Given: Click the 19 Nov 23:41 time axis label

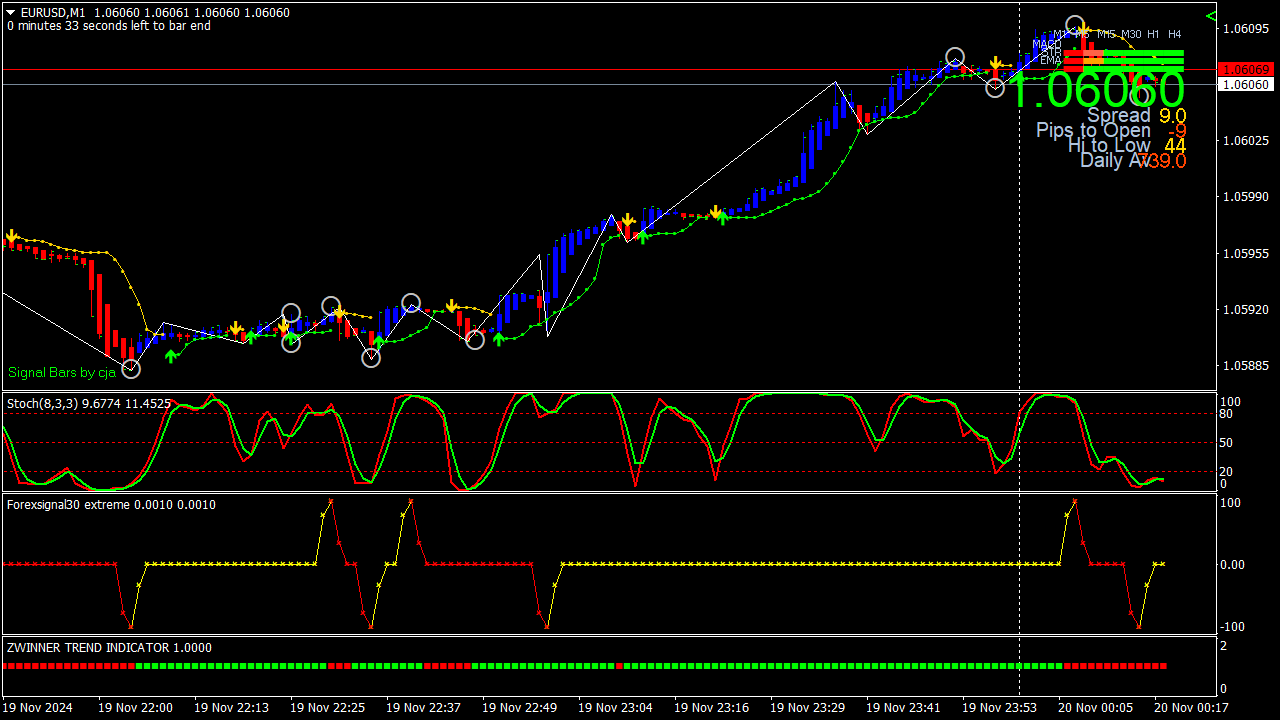Looking at the screenshot, I should coord(903,708).
